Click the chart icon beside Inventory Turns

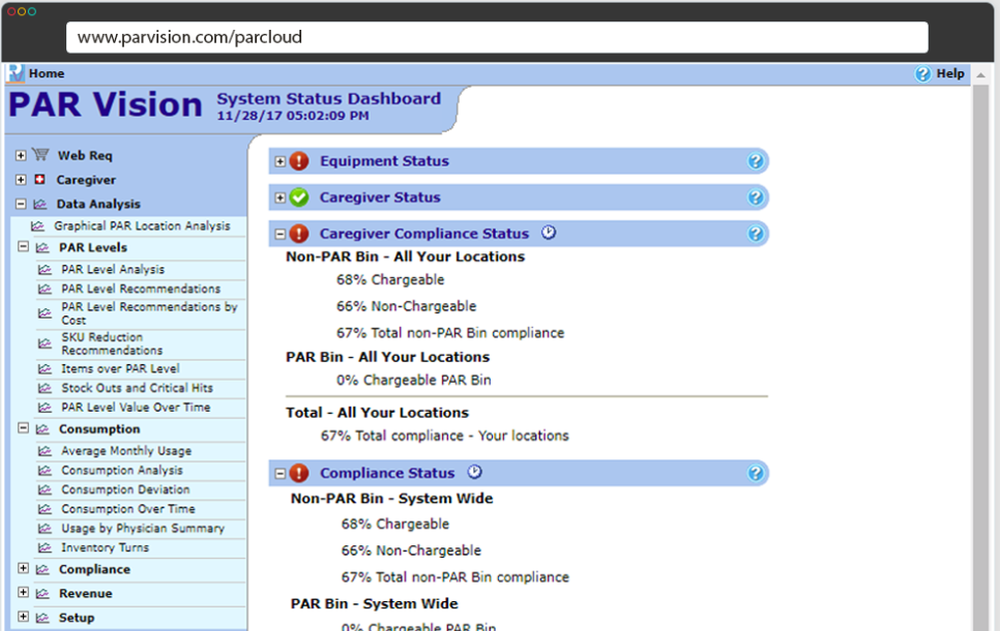click(45, 547)
